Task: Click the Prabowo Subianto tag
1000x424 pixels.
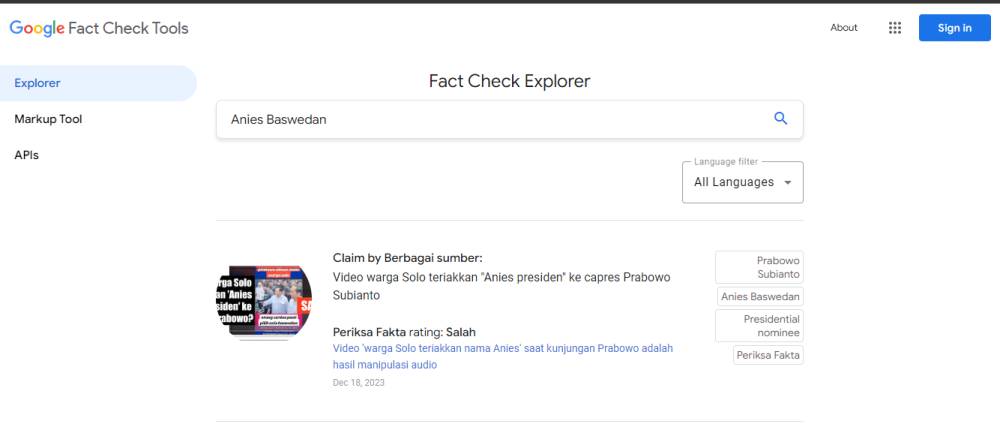Action: click(759, 267)
